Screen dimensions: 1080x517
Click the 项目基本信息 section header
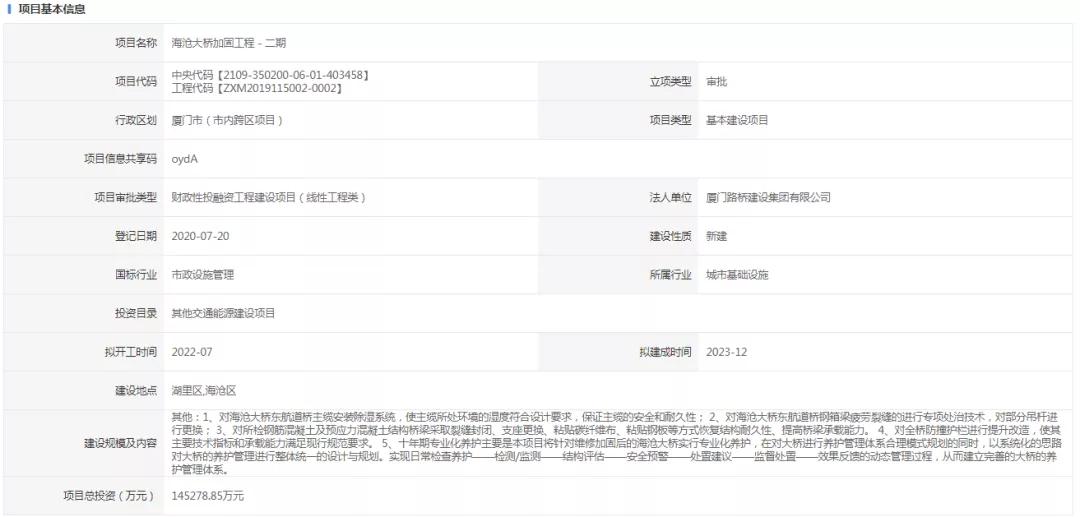pos(52,11)
